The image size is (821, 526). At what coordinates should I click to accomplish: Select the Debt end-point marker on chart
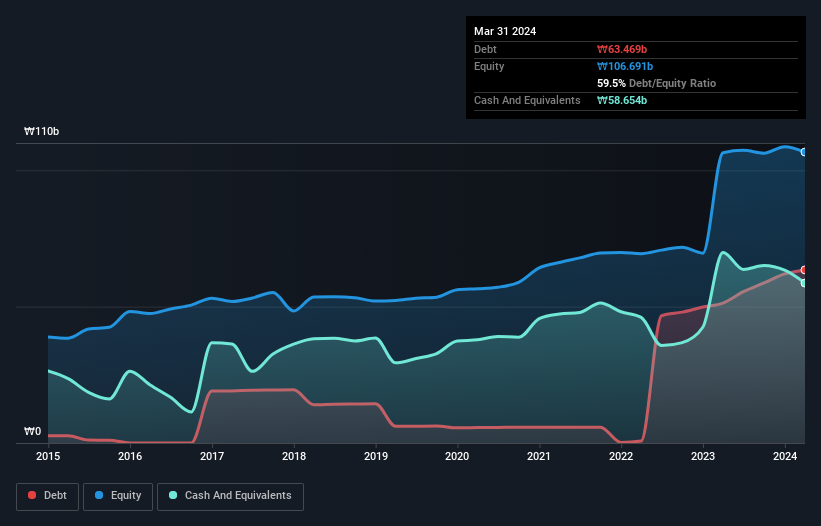coord(804,270)
